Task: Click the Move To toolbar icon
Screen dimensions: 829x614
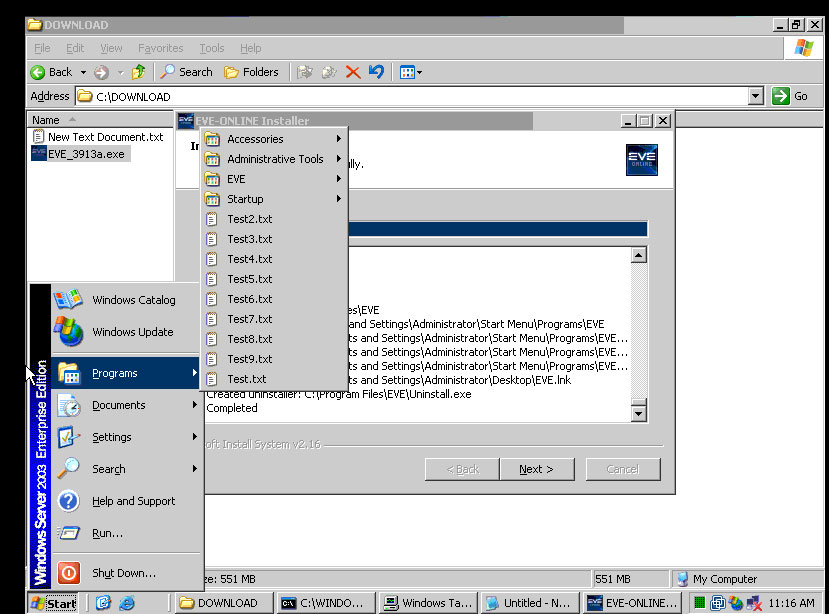Action: (305, 72)
